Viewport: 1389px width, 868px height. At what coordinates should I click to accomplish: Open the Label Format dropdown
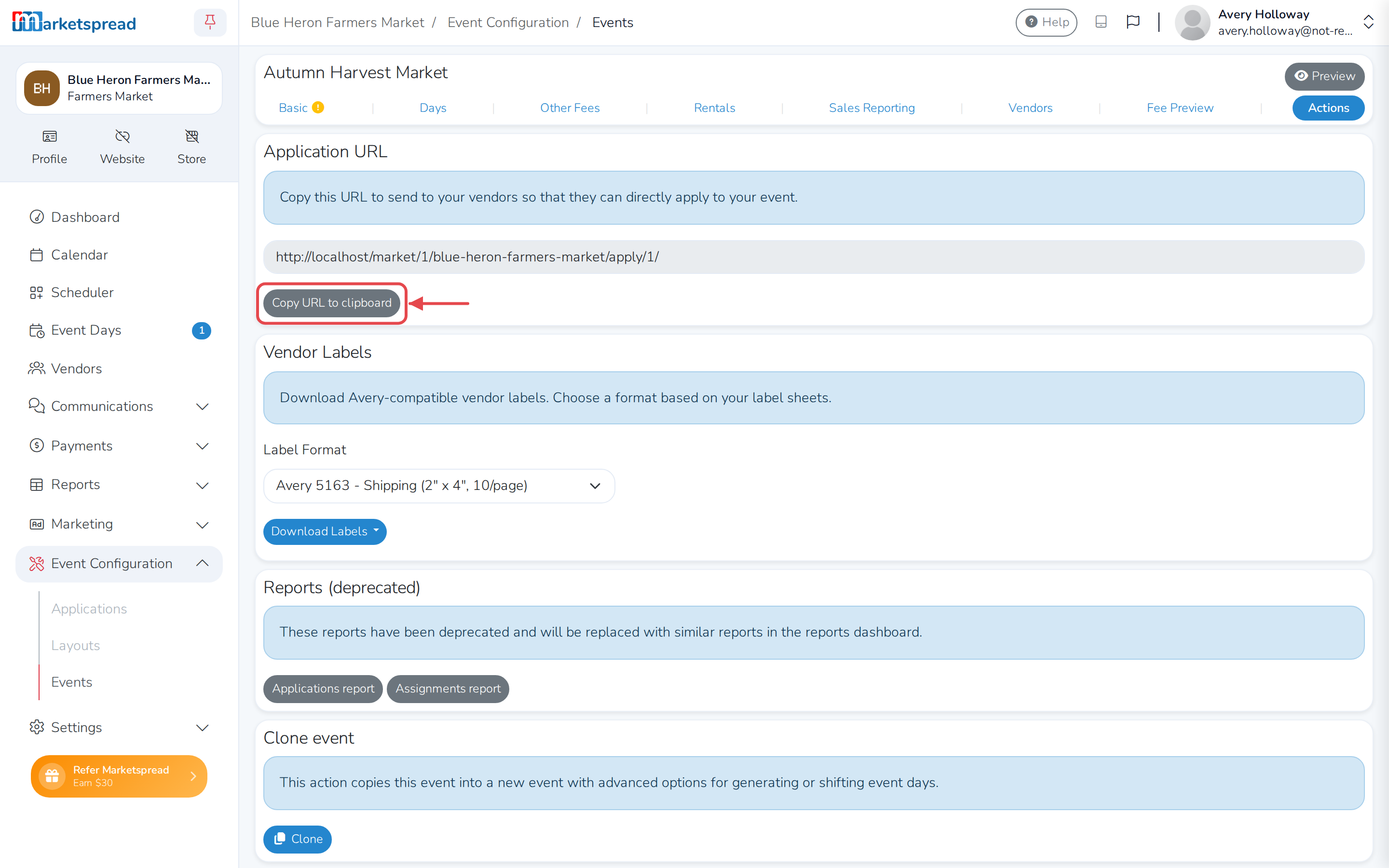point(439,486)
